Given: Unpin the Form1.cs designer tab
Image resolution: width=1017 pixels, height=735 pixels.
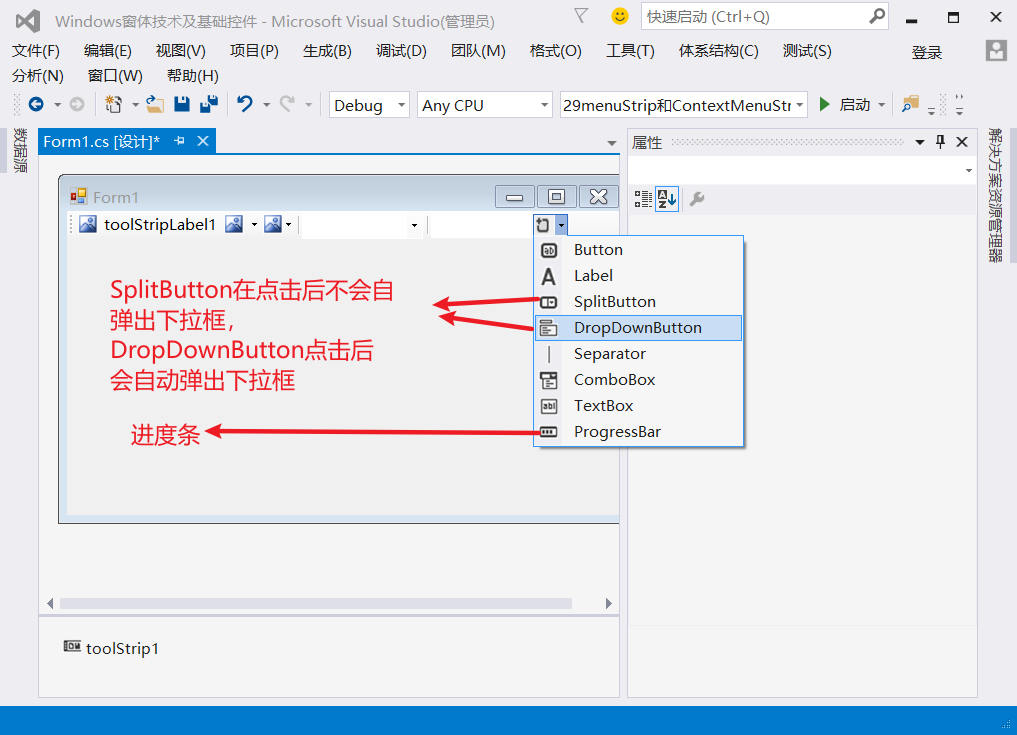Looking at the screenshot, I should point(181,141).
